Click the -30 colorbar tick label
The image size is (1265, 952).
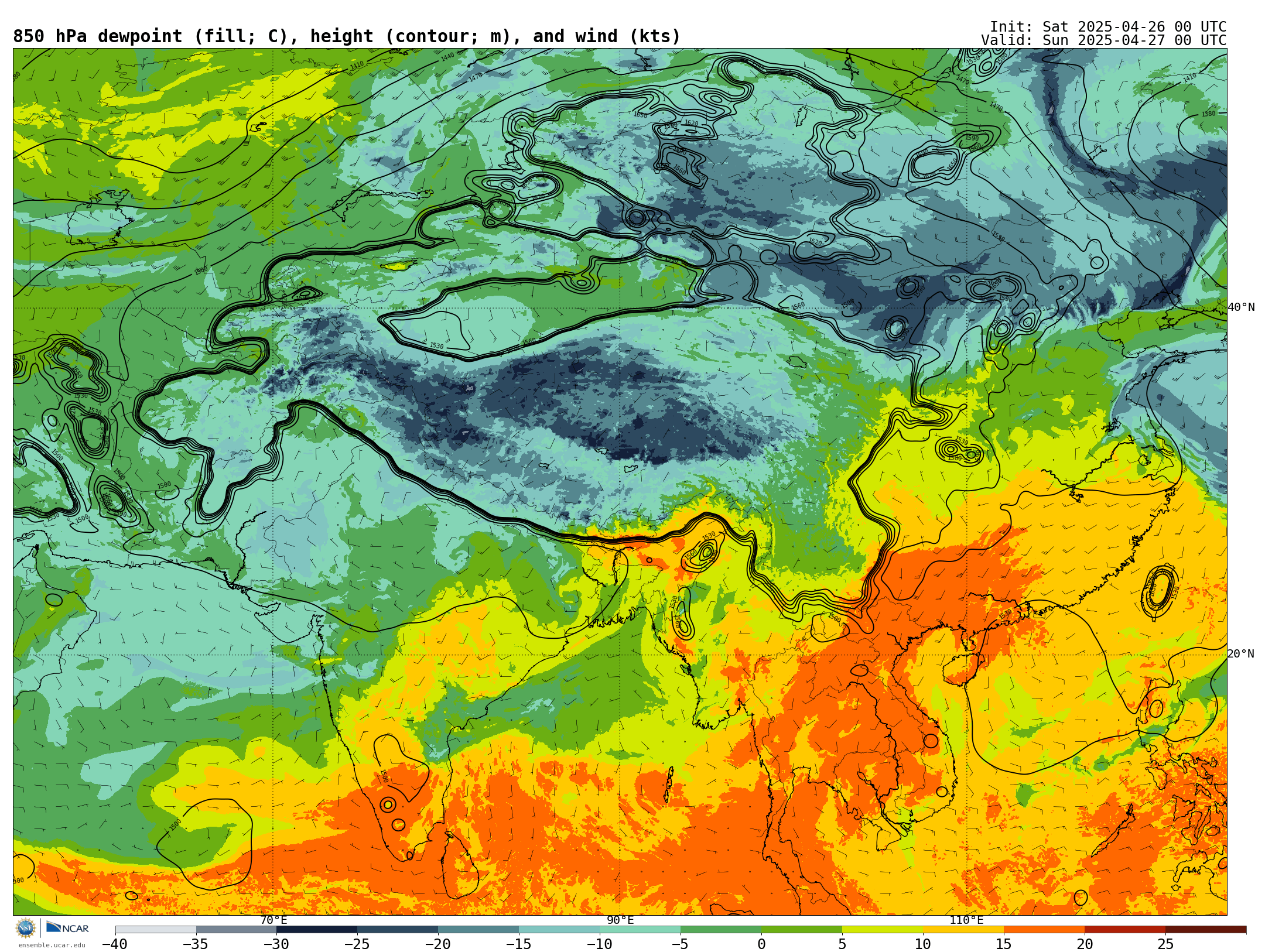click(276, 944)
